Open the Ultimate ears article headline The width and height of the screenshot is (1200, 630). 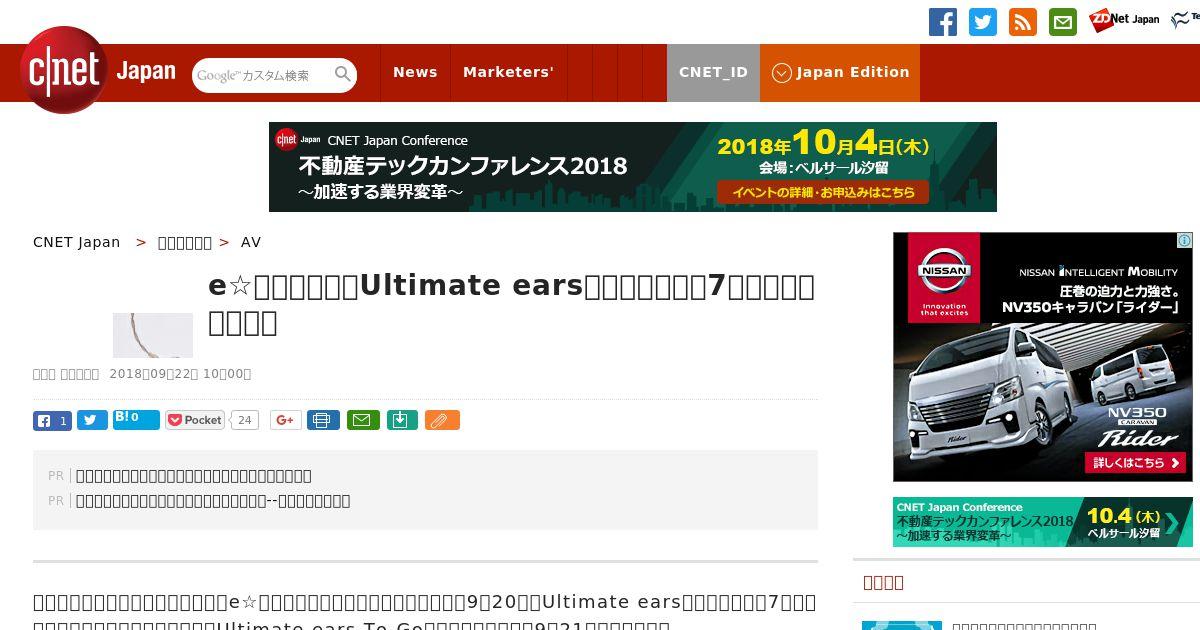[x=511, y=304]
